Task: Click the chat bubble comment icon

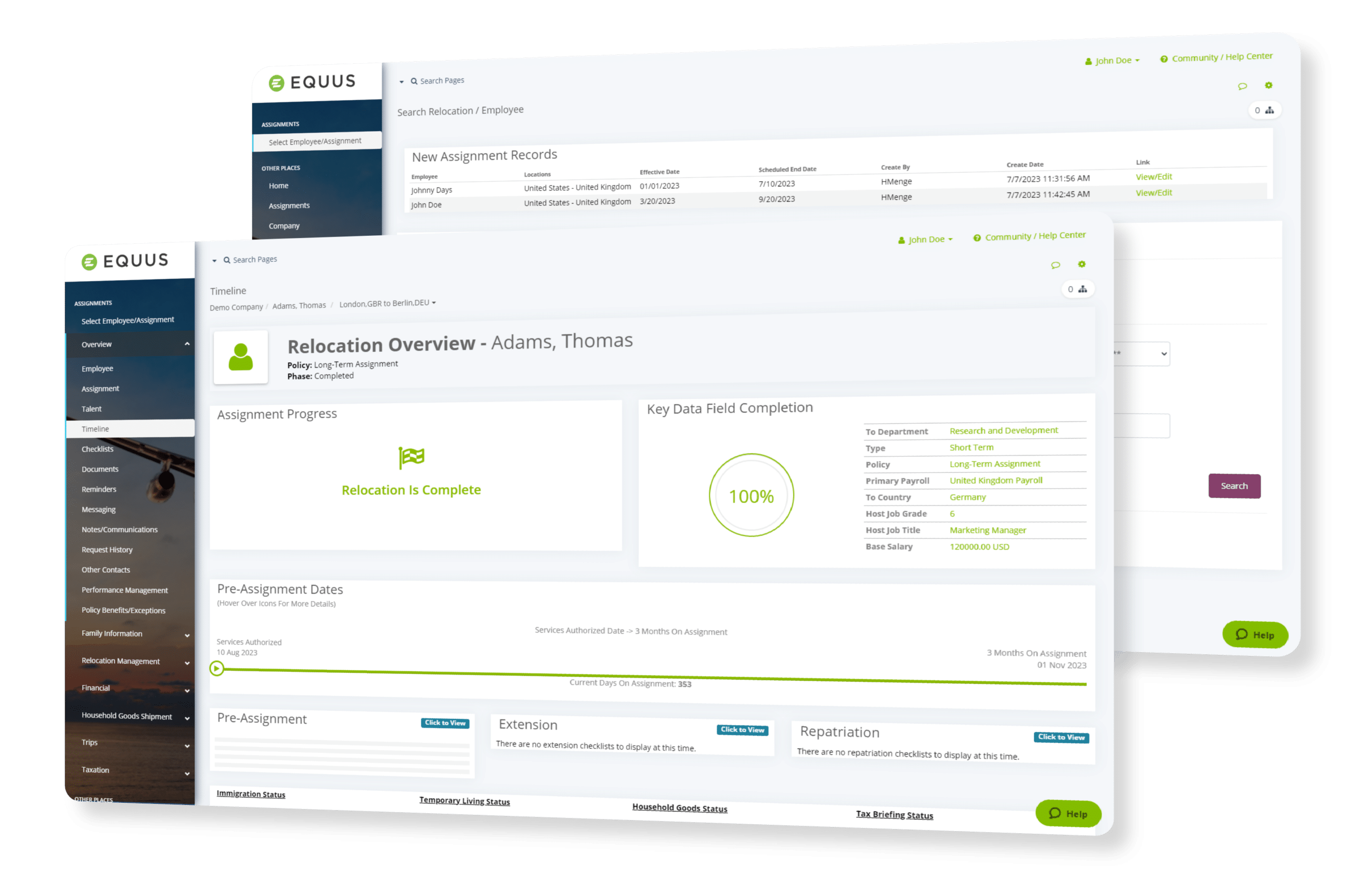Action: pyautogui.click(x=1056, y=263)
